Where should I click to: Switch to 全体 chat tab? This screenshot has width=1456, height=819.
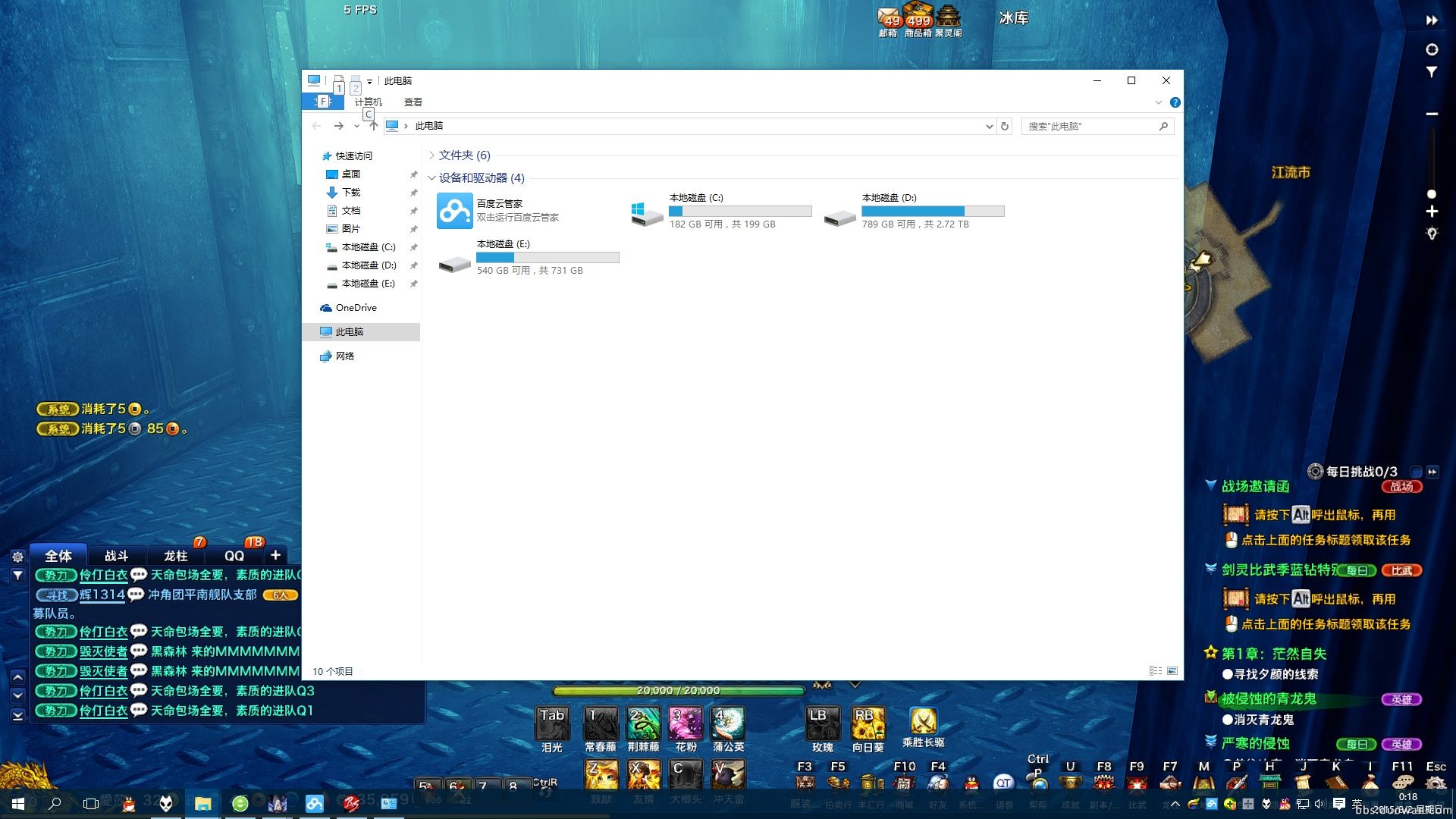[58, 556]
